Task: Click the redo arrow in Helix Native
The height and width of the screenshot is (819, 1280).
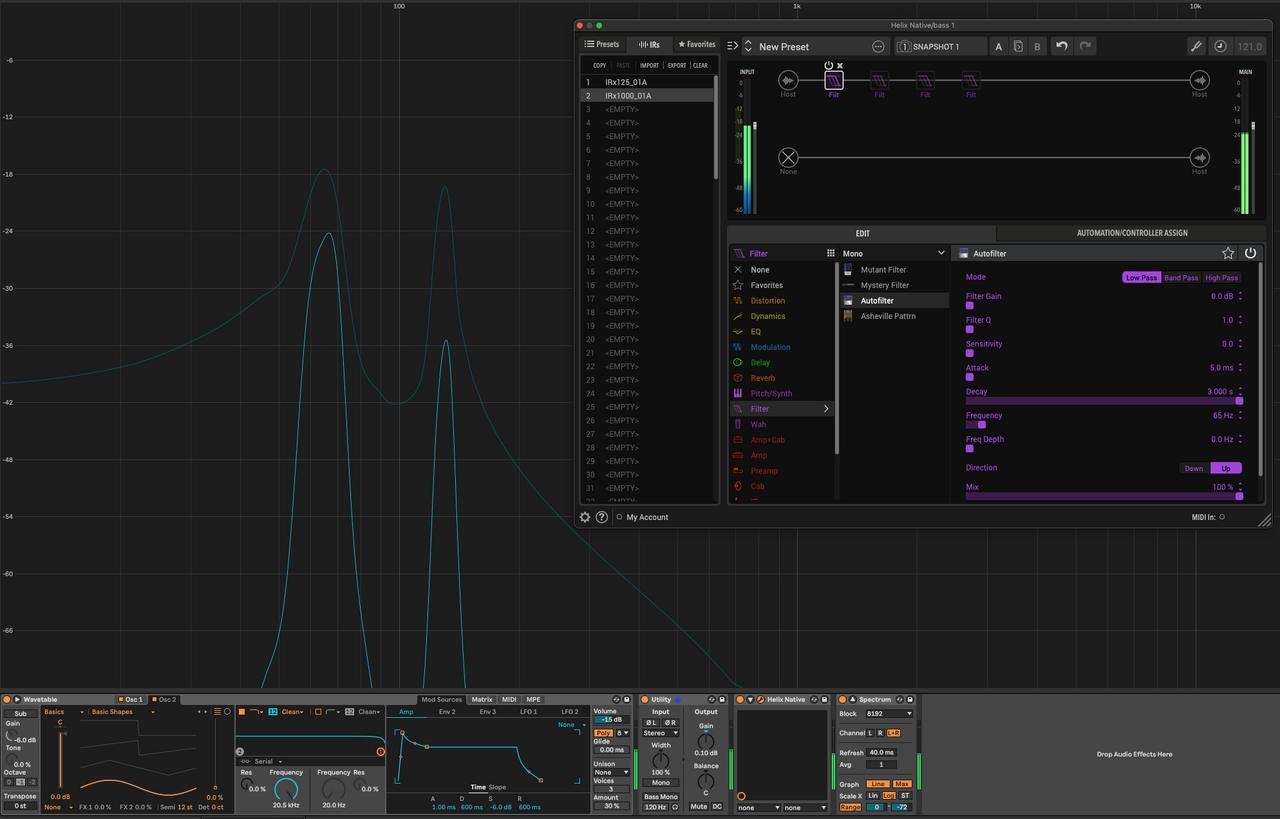Action: pyautogui.click(x=1085, y=46)
